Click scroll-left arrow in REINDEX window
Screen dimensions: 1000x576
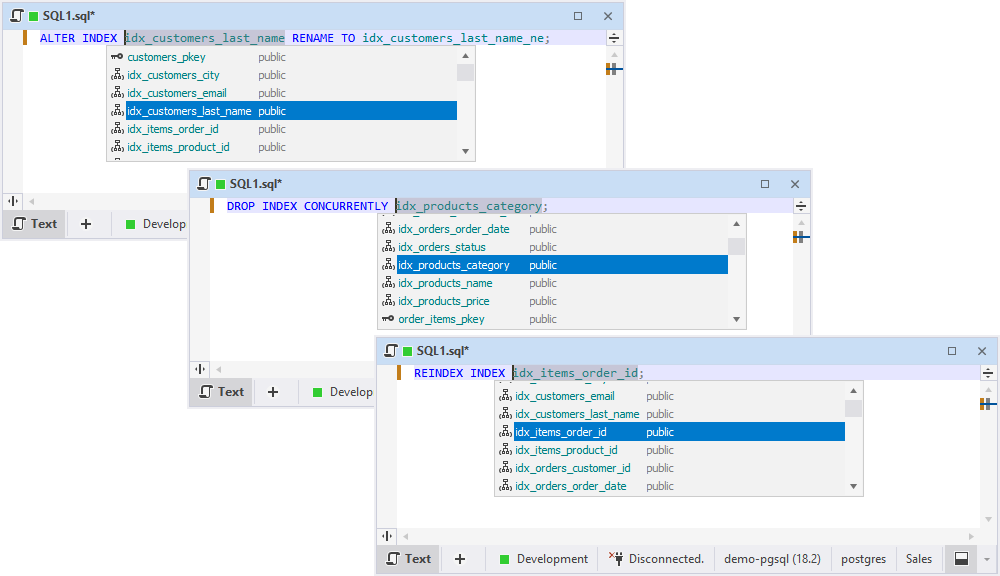click(x=406, y=536)
